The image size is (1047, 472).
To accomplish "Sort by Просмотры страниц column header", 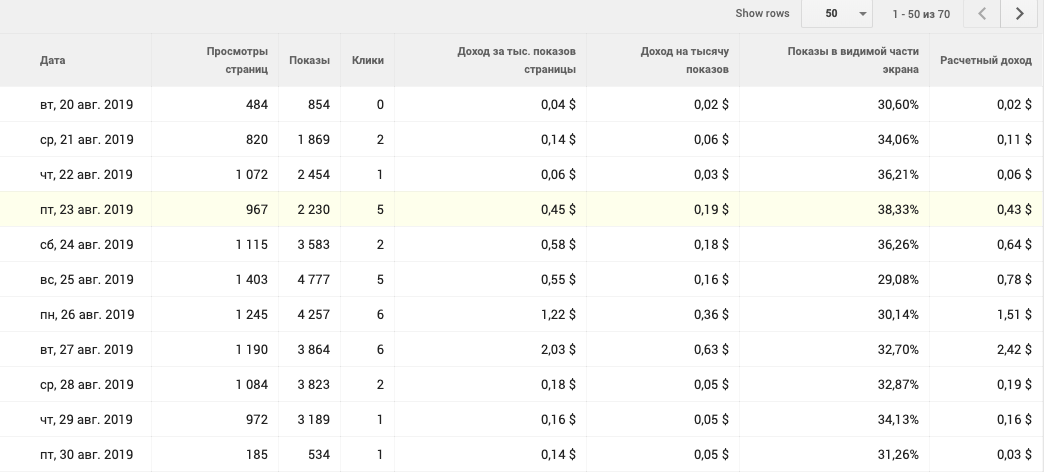I will (237, 60).
